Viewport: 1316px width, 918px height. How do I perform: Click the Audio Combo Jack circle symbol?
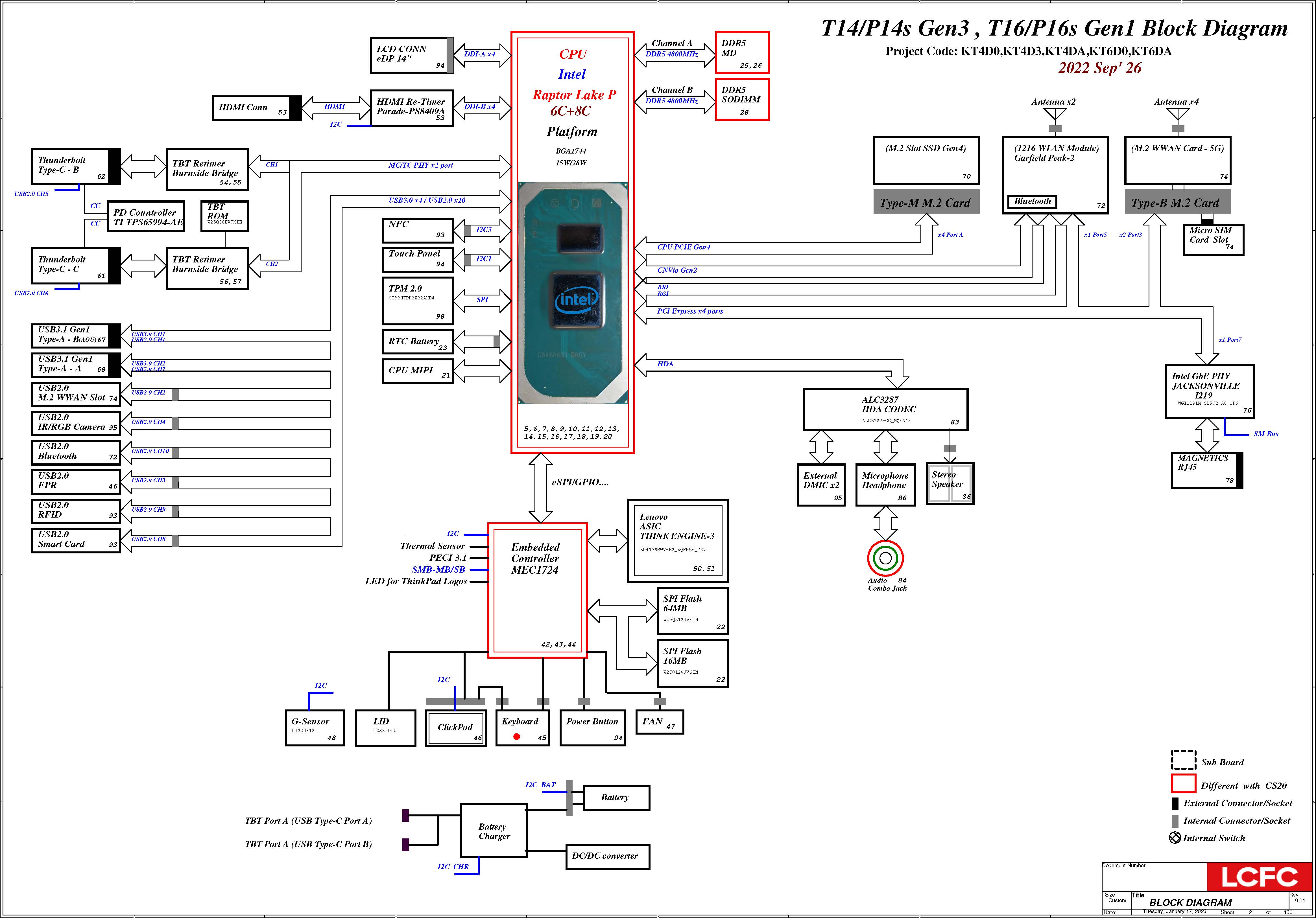[885, 558]
